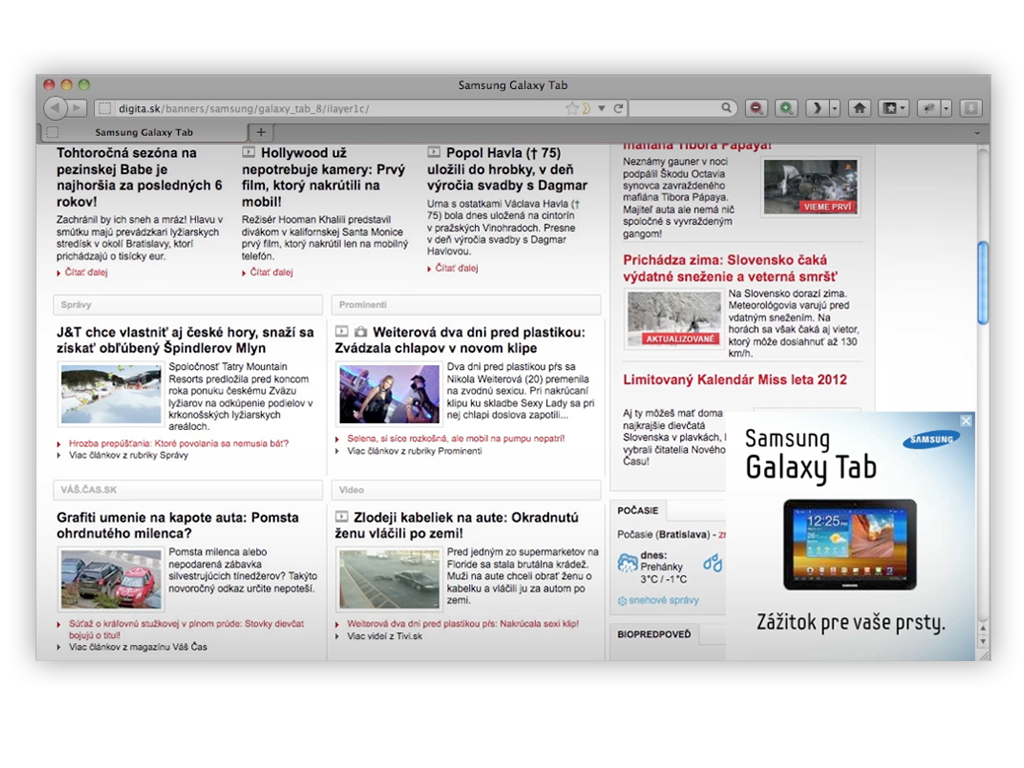This screenshot has width=1024, height=768.
Task: Open Viac článkov z magazínu Váš Čas
Action: pyautogui.click(x=138, y=647)
